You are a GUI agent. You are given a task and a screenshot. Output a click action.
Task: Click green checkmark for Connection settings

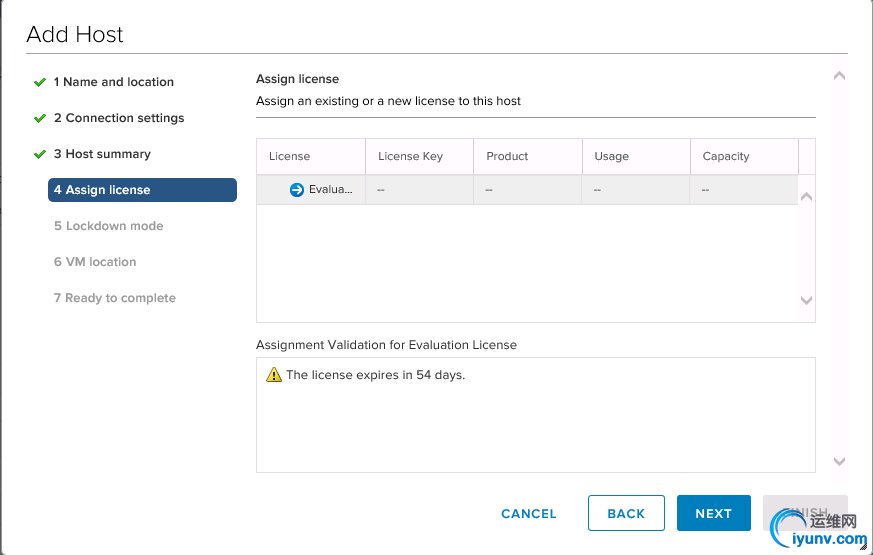pyautogui.click(x=40, y=118)
